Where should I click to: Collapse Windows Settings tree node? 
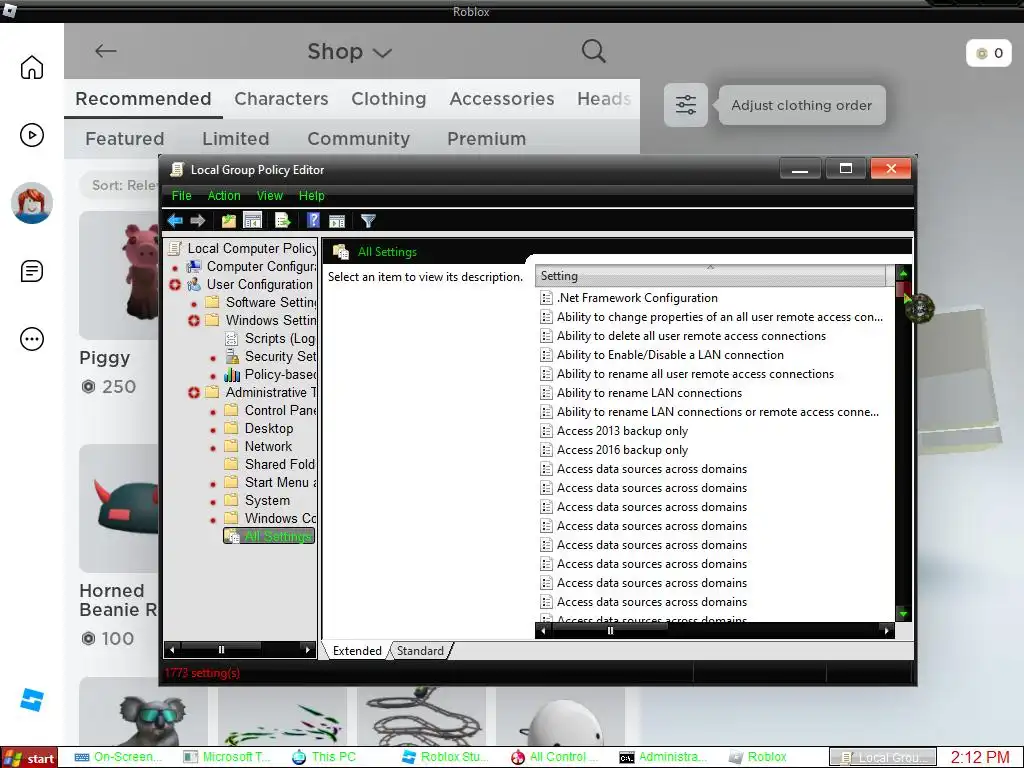[193, 321]
